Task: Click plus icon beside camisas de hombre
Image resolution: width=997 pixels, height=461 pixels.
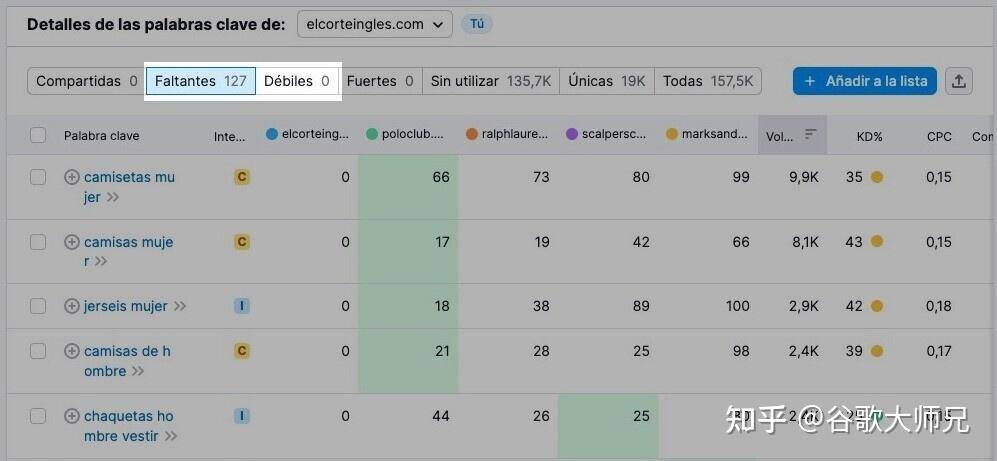Action: (x=71, y=351)
